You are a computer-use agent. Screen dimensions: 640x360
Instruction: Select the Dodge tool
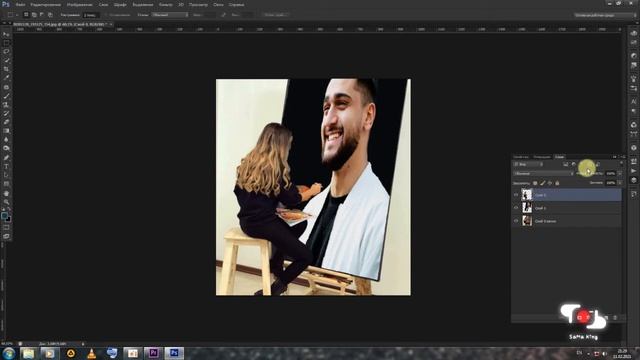click(6, 148)
